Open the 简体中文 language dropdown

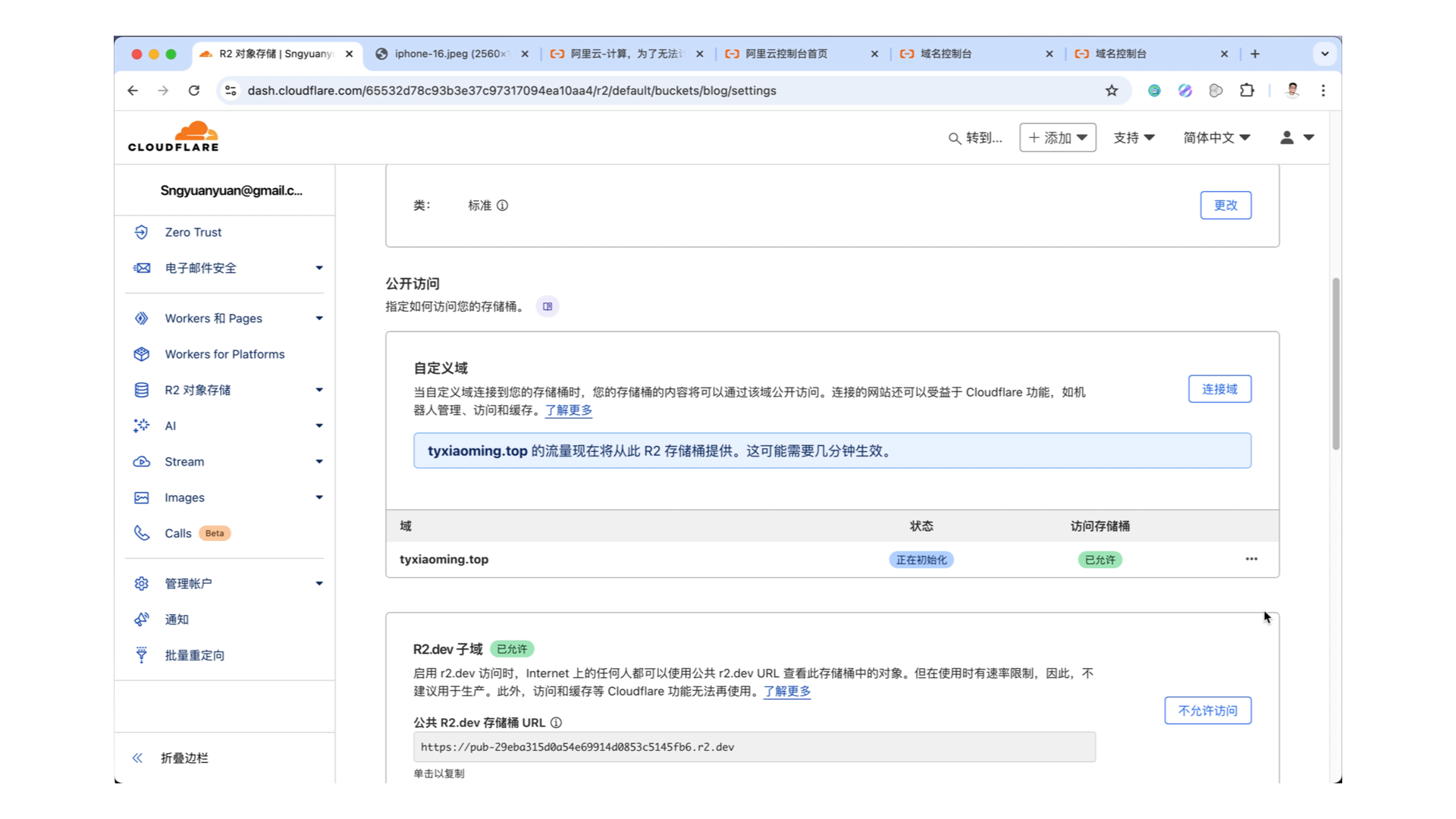coord(1217,137)
